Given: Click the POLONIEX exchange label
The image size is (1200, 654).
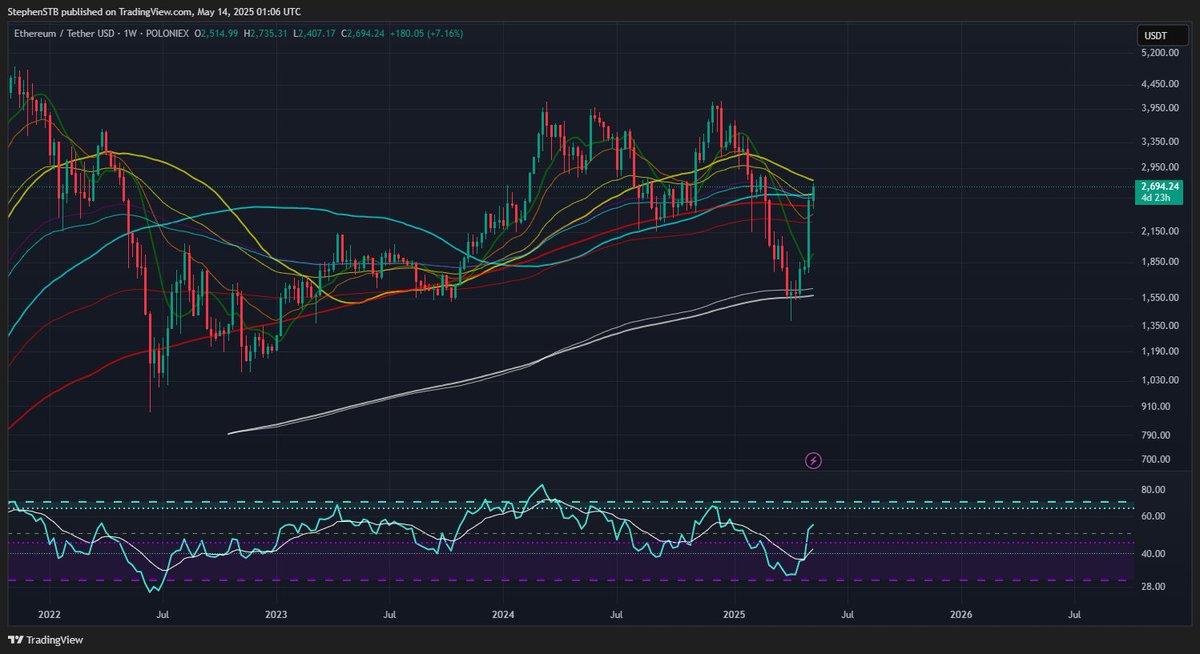Looking at the screenshot, I should coord(168,33).
